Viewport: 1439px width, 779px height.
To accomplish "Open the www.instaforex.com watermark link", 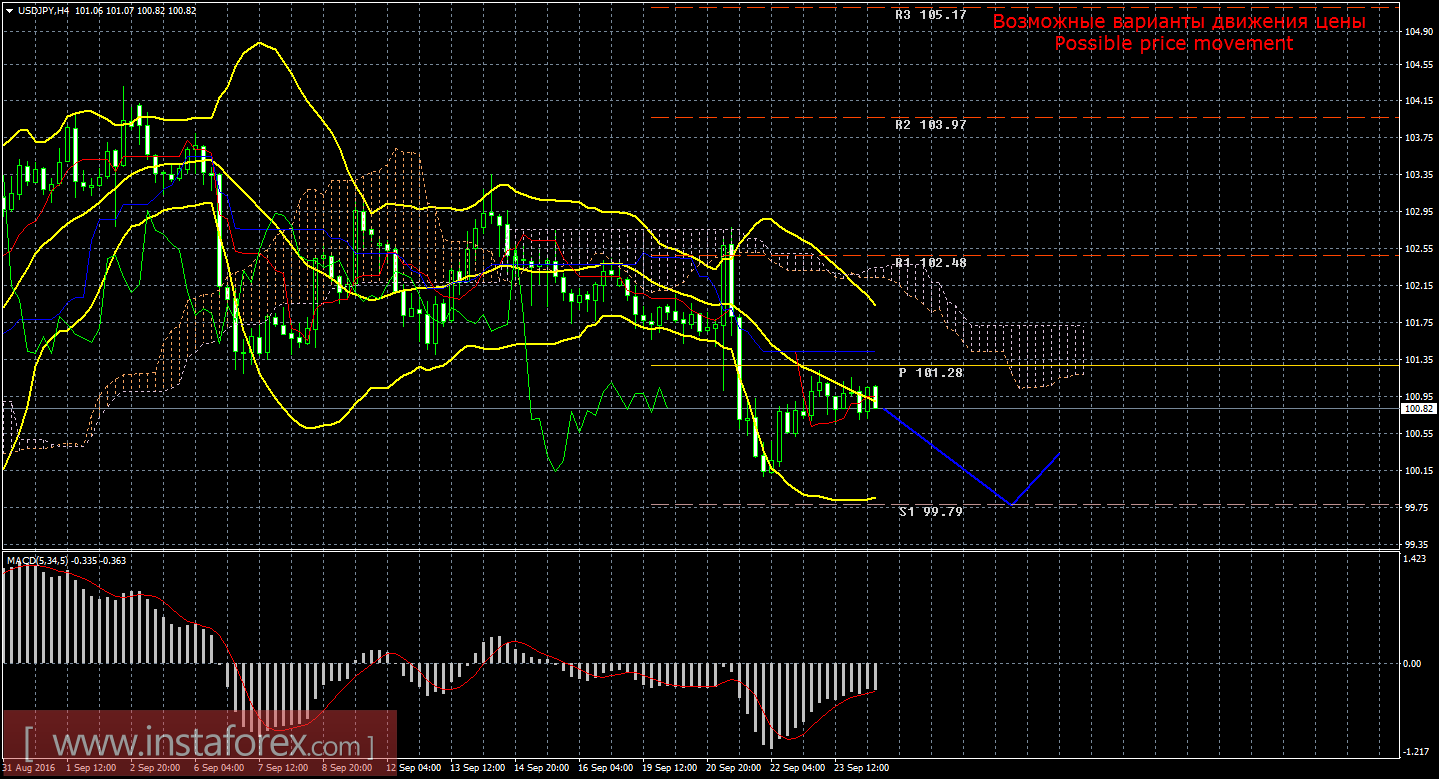I will (198, 745).
